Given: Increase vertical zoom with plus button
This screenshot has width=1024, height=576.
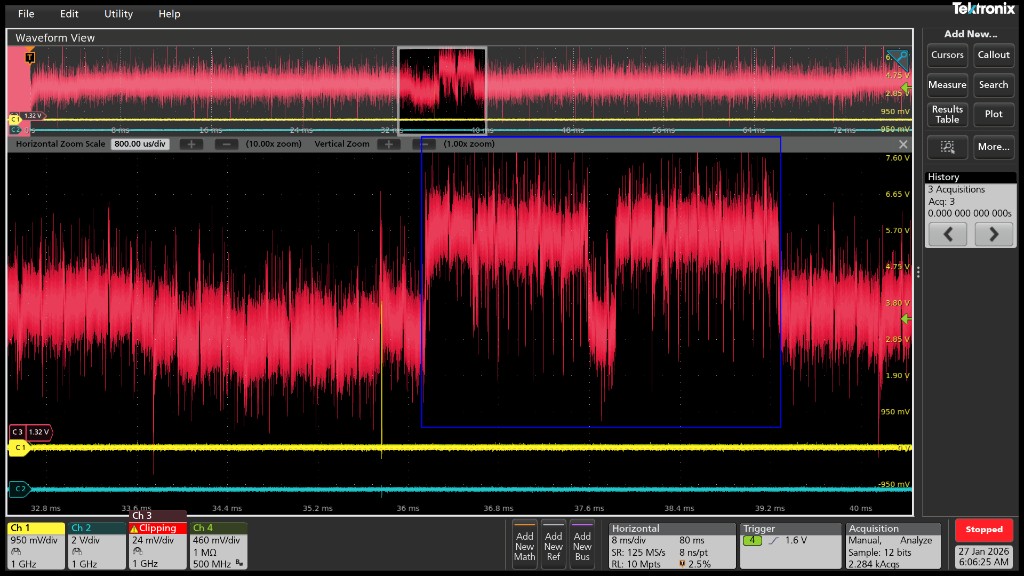Looking at the screenshot, I should (389, 144).
